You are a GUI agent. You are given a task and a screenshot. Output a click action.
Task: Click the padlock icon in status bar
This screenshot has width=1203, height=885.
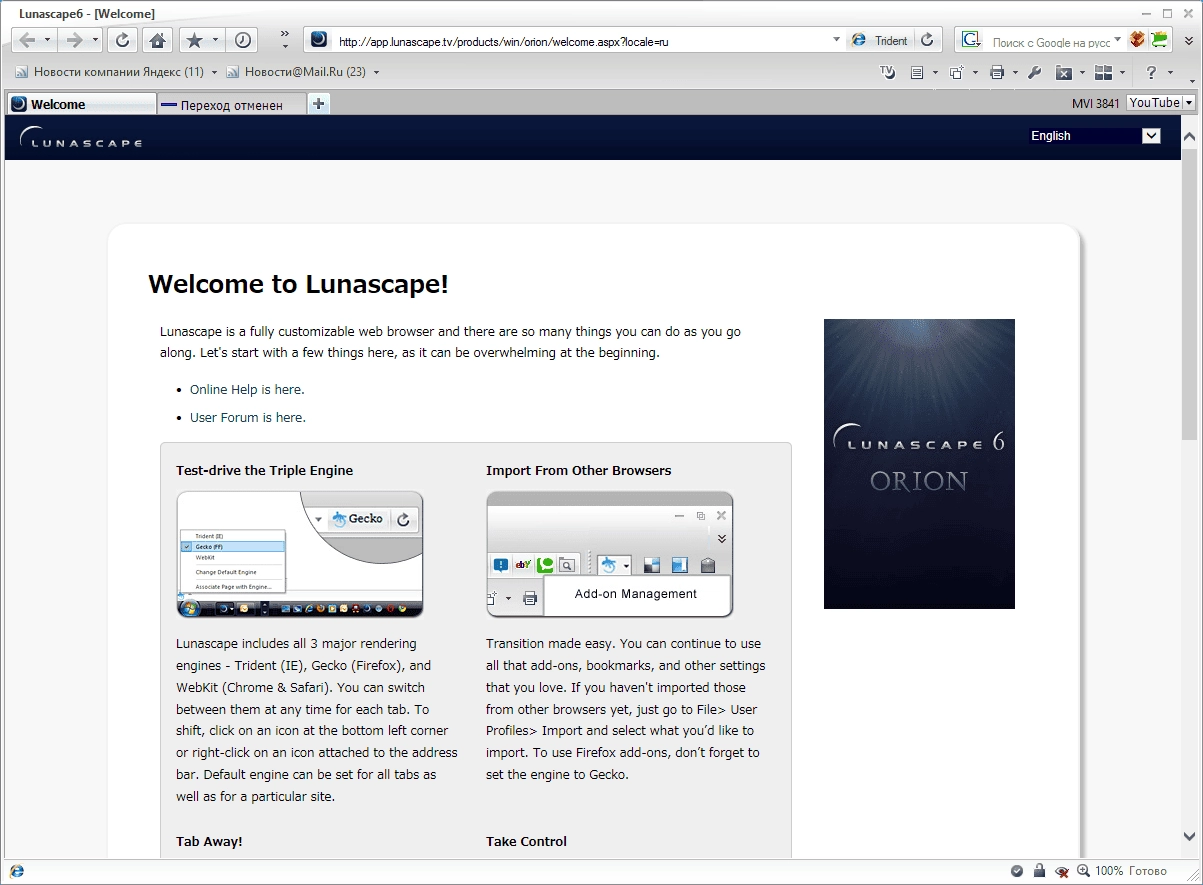pos(1040,871)
